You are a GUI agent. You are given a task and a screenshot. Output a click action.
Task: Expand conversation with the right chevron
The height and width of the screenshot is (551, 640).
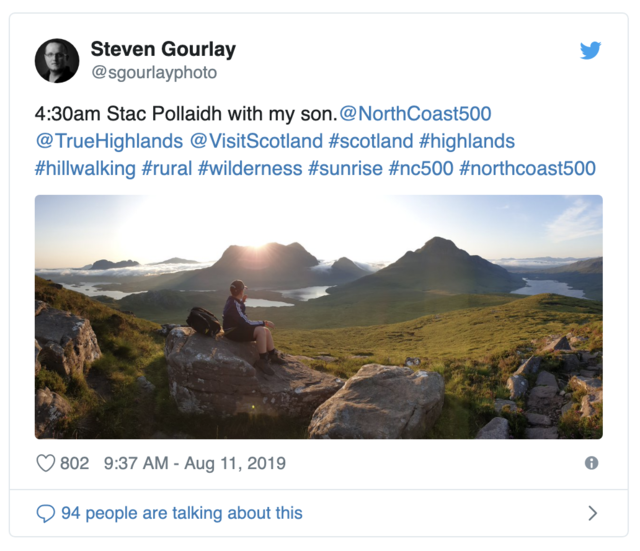click(592, 513)
